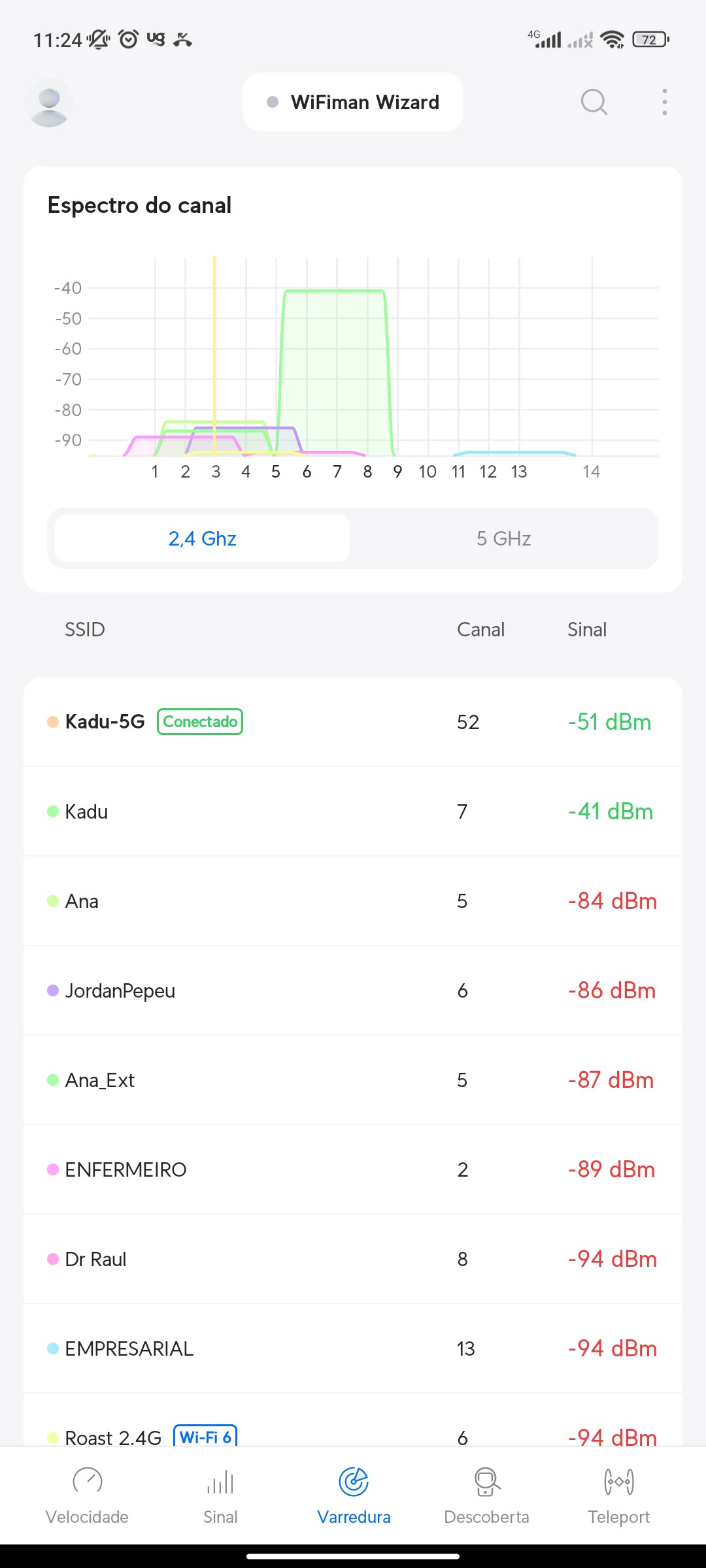The height and width of the screenshot is (1568, 706).
Task: Select the JordanPepeu network row
Action: [353, 990]
